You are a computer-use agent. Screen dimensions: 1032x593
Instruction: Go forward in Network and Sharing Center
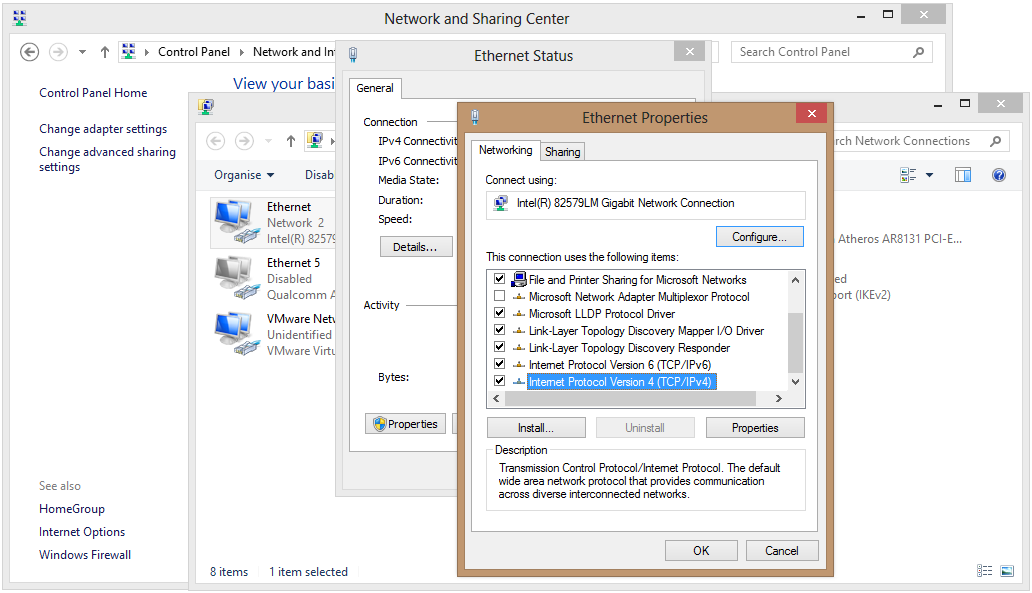click(59, 52)
